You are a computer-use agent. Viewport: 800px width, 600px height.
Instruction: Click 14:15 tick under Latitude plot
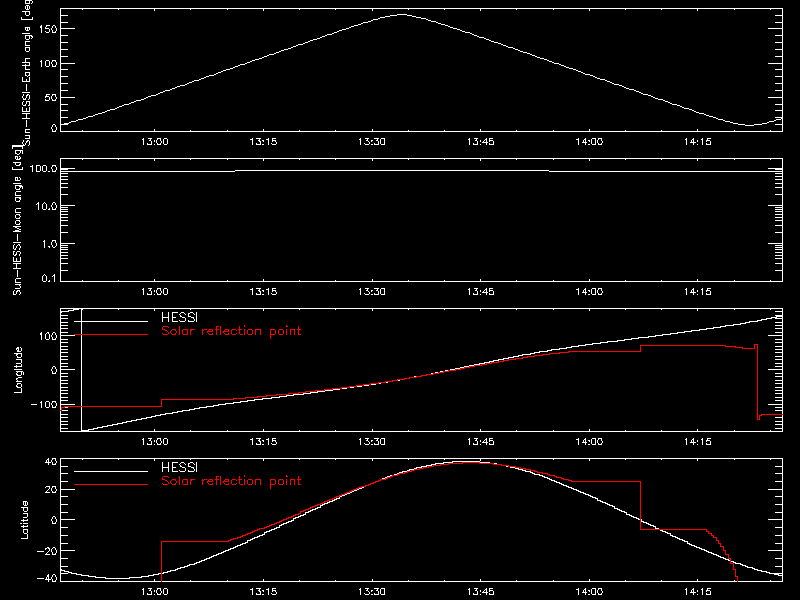click(x=697, y=592)
